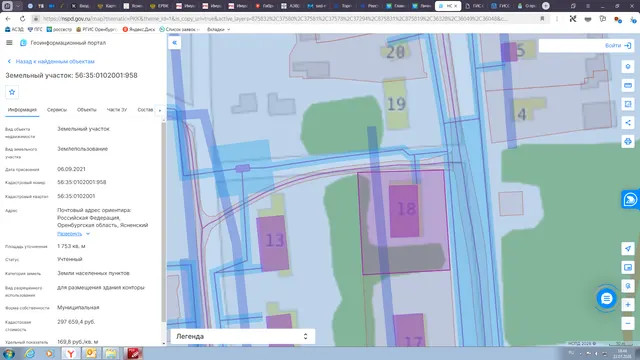Screen dimensions: 640x360
Task: Click the Геоинформационный портал logo
Action: (63, 42)
